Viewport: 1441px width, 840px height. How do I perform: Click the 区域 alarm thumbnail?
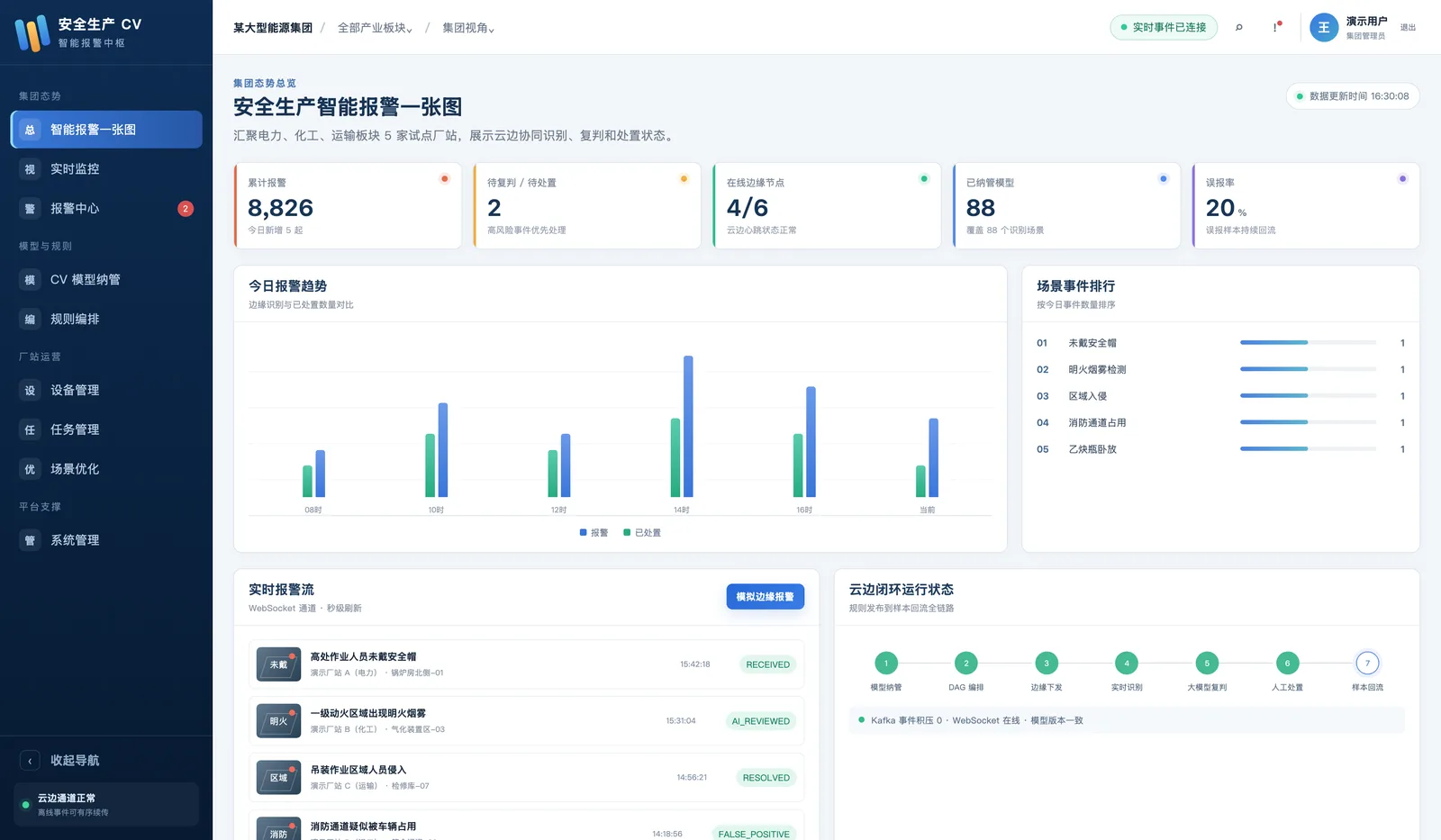[x=278, y=778]
